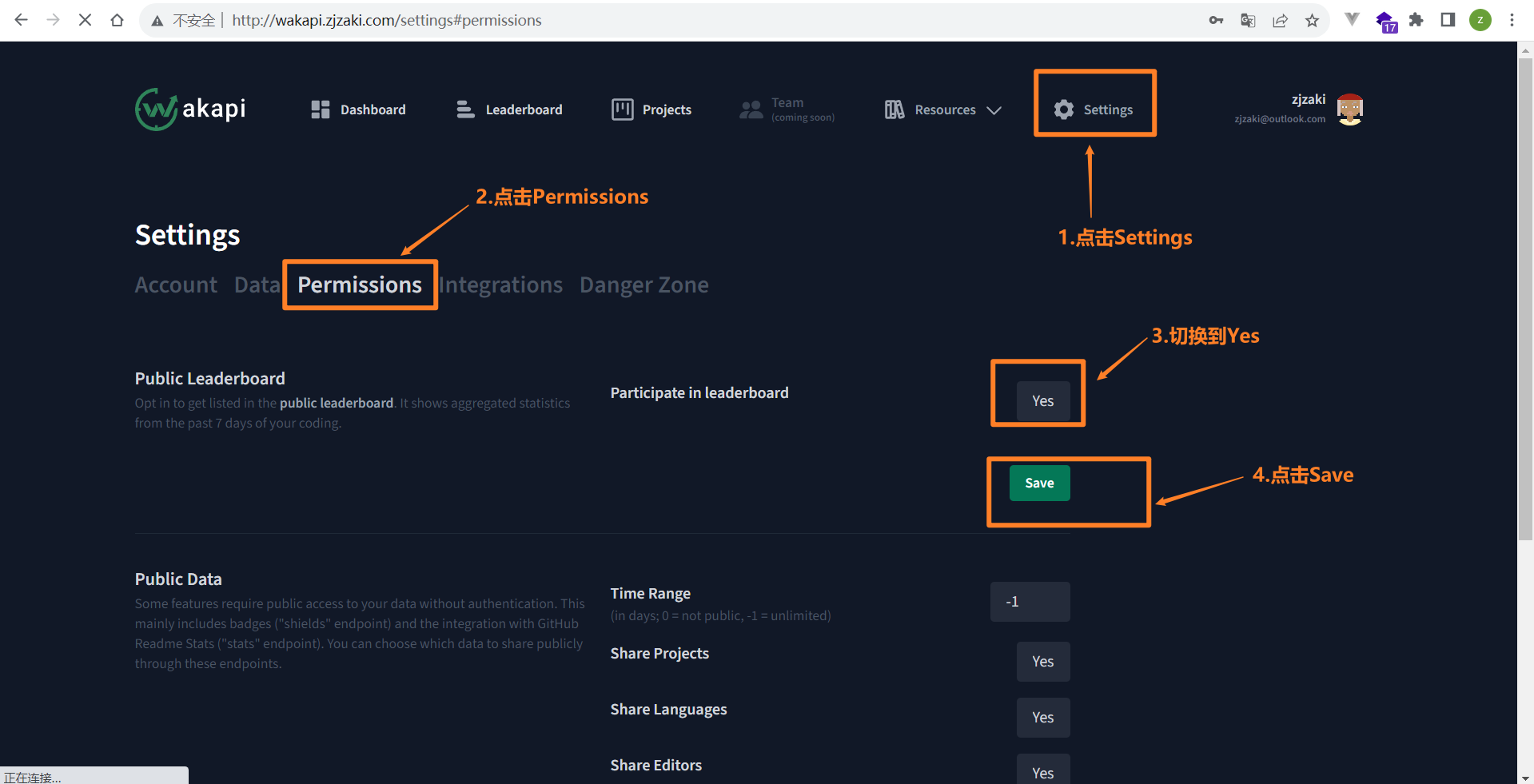The image size is (1534, 784).
Task: Click the Share Editors label
Action: tap(656, 766)
